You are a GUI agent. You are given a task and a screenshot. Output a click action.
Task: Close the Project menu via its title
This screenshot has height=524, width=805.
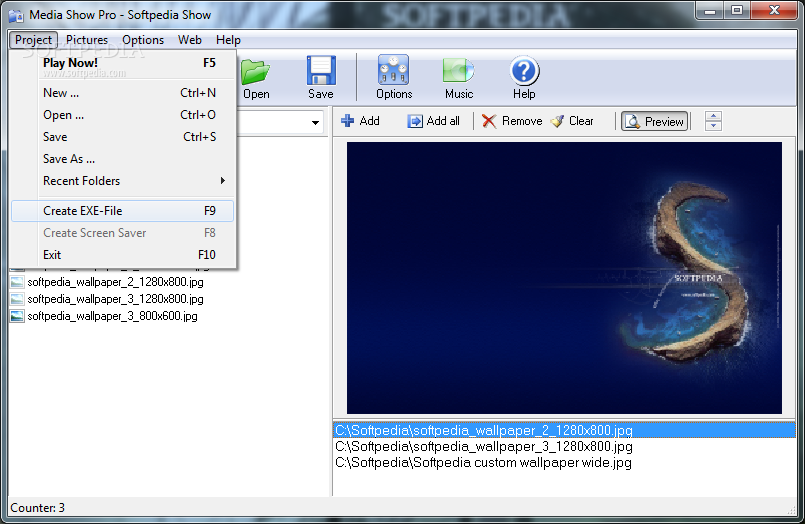pyautogui.click(x=33, y=40)
